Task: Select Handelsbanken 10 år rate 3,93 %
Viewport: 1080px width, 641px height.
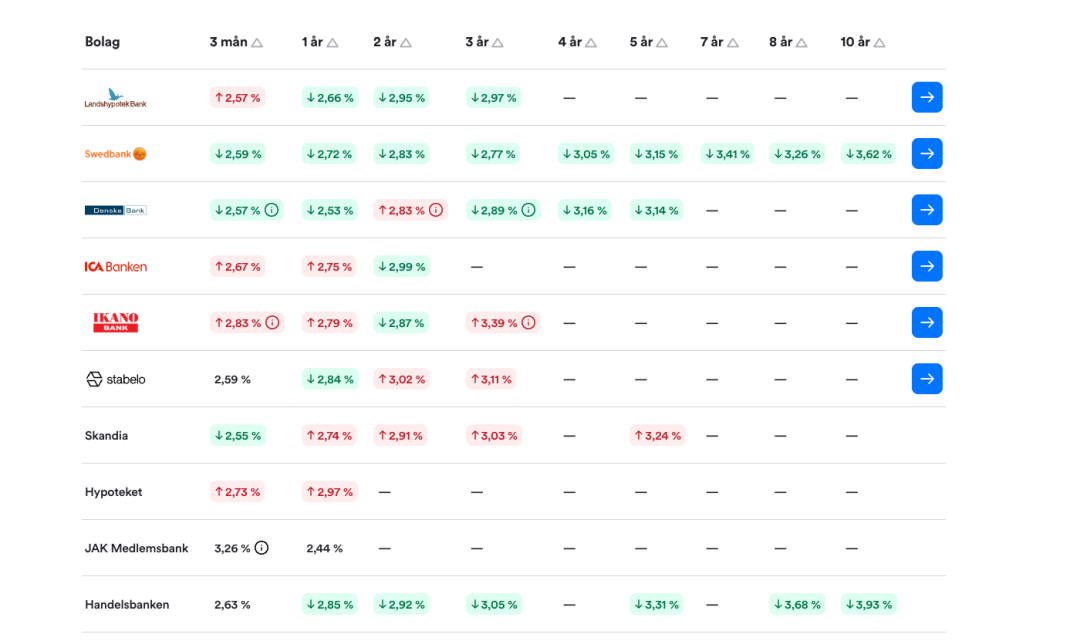Action: [x=869, y=604]
